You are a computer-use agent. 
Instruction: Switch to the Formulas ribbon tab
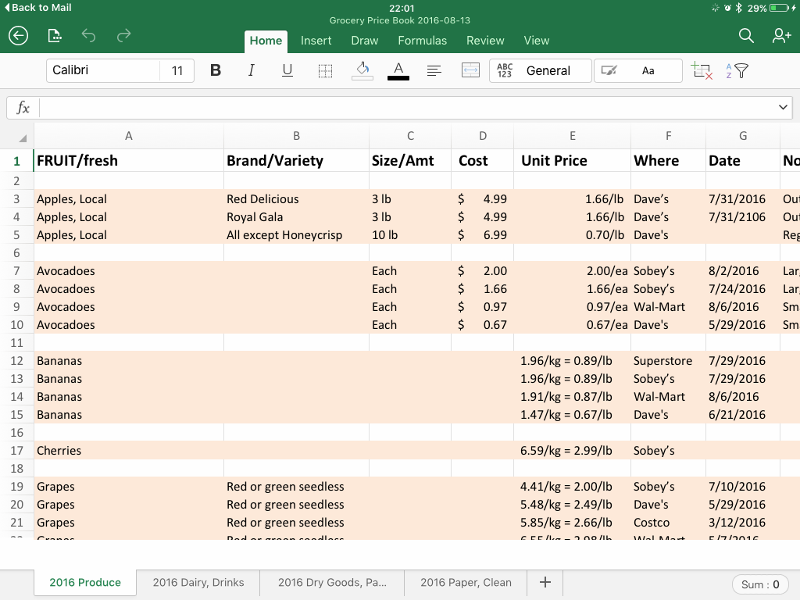(x=422, y=41)
